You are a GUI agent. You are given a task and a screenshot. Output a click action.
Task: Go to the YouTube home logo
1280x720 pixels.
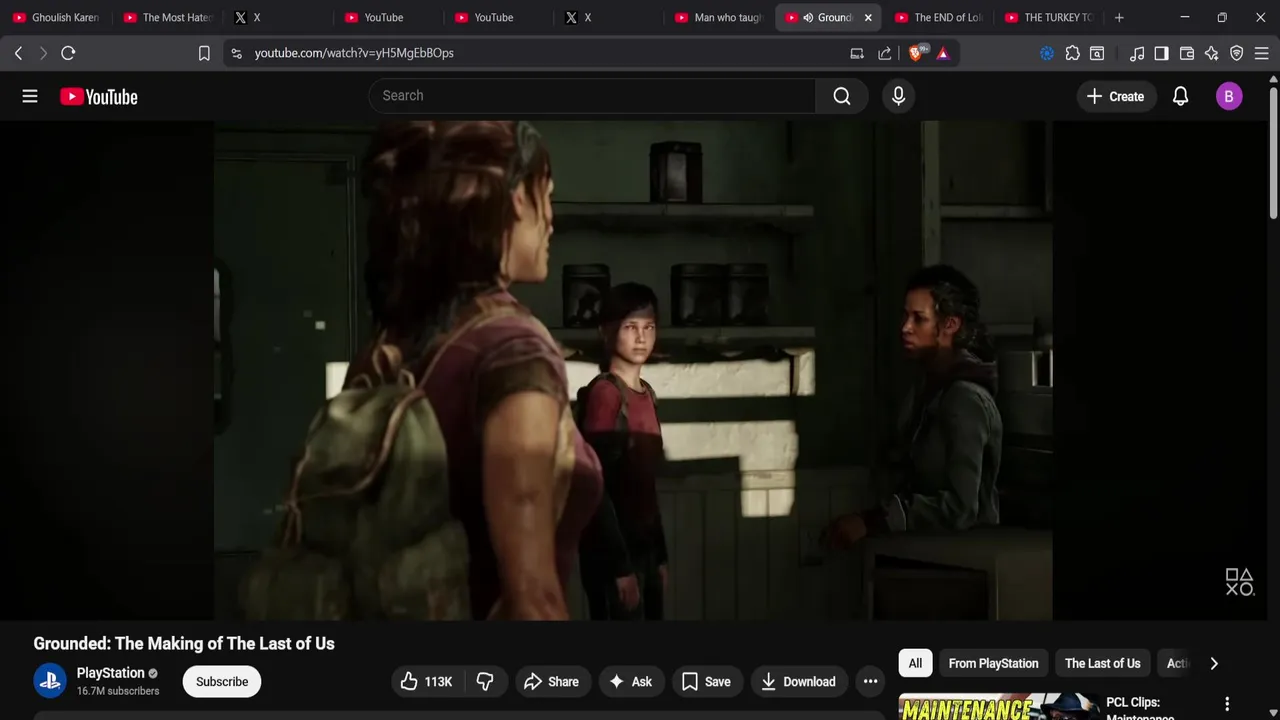click(98, 96)
